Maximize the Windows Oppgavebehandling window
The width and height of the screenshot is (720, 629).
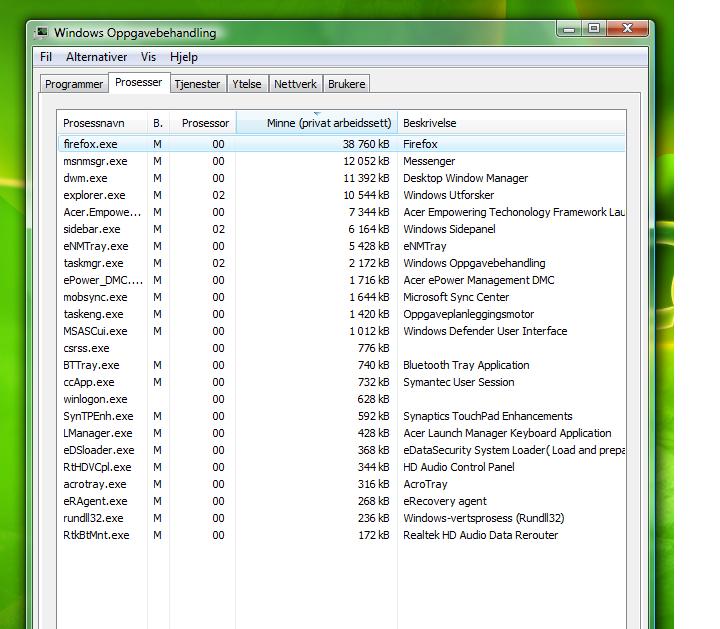click(593, 29)
